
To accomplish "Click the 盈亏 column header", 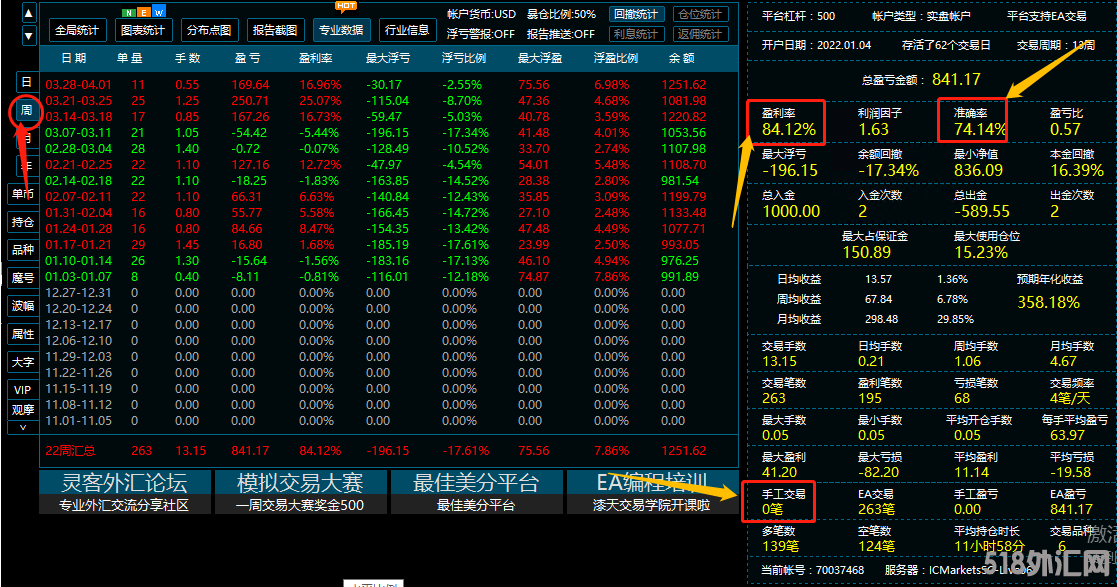I will [x=248, y=58].
